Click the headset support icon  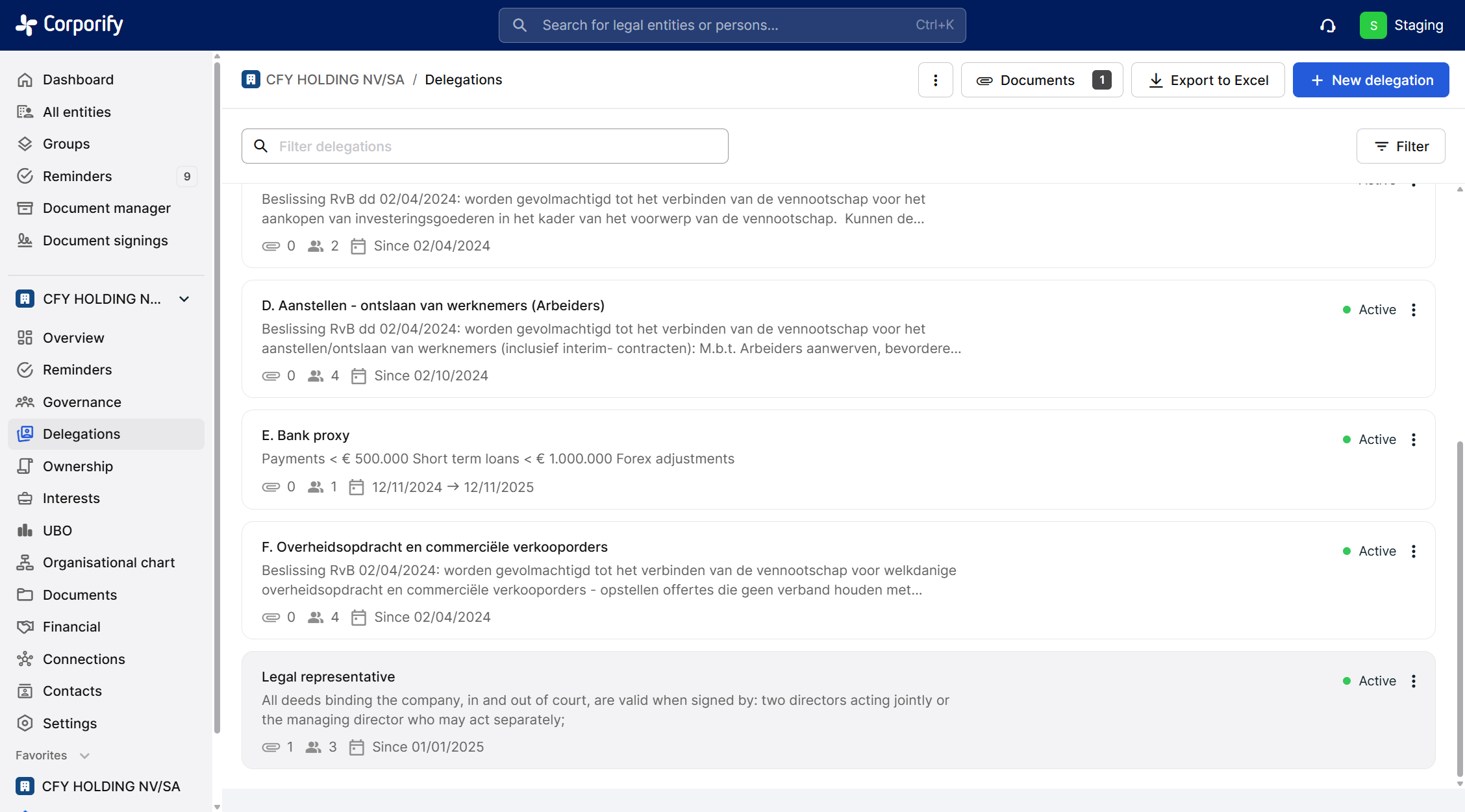pyautogui.click(x=1327, y=25)
